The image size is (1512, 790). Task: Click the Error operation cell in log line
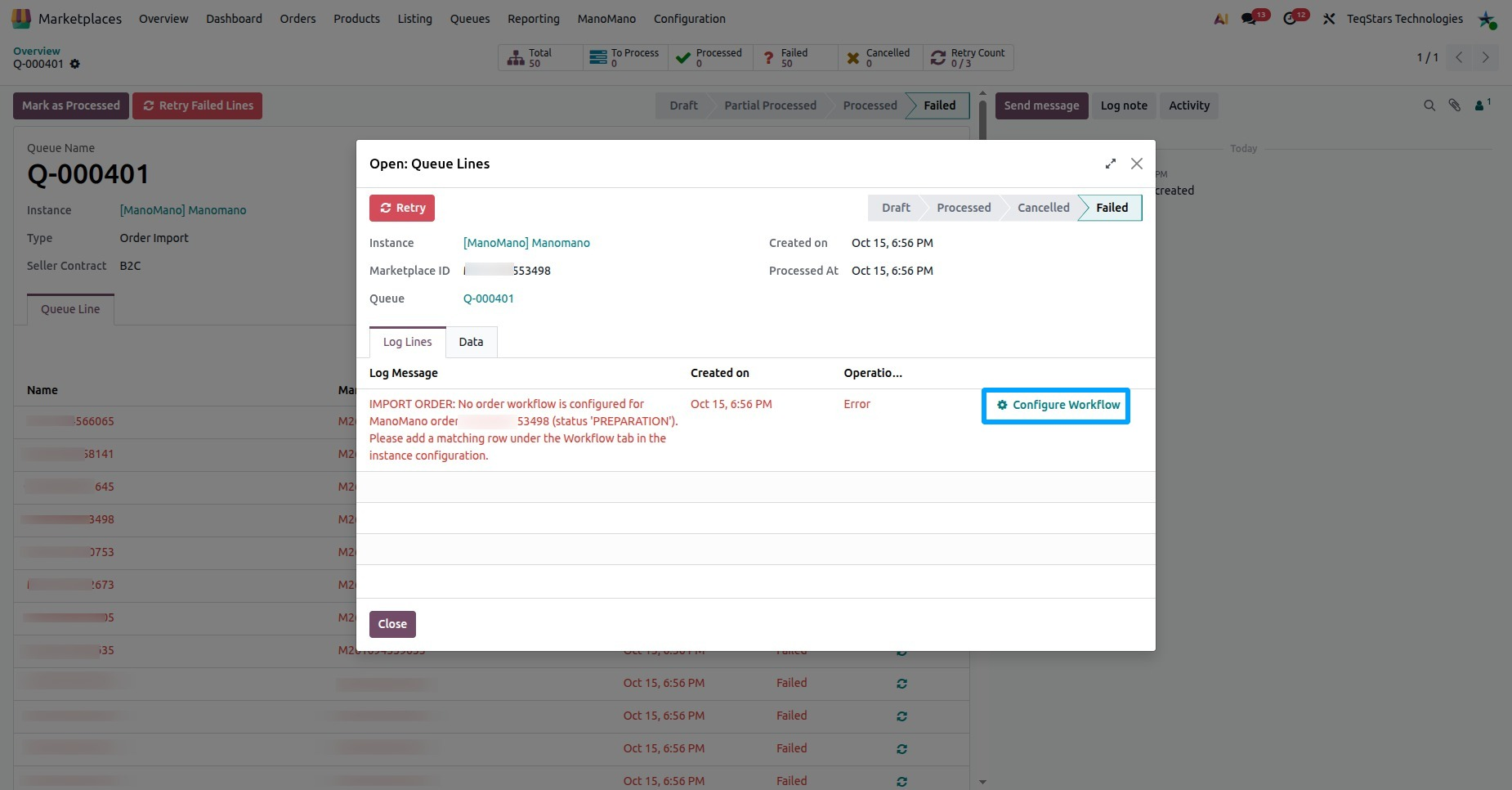[857, 404]
